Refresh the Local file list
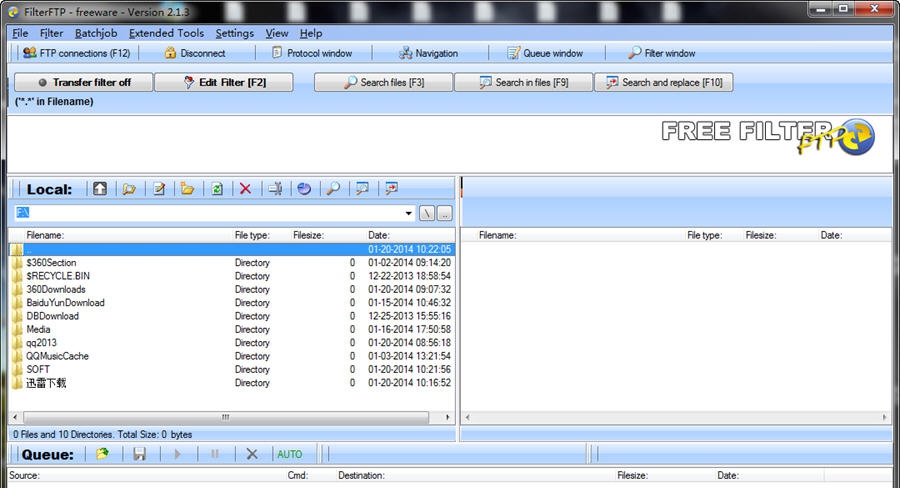The width and height of the screenshot is (900, 488). (x=217, y=188)
